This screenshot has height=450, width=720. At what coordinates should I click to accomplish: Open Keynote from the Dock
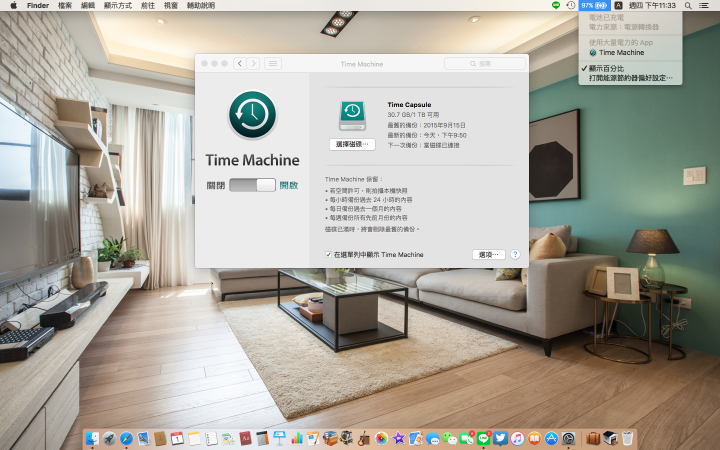tap(279, 439)
